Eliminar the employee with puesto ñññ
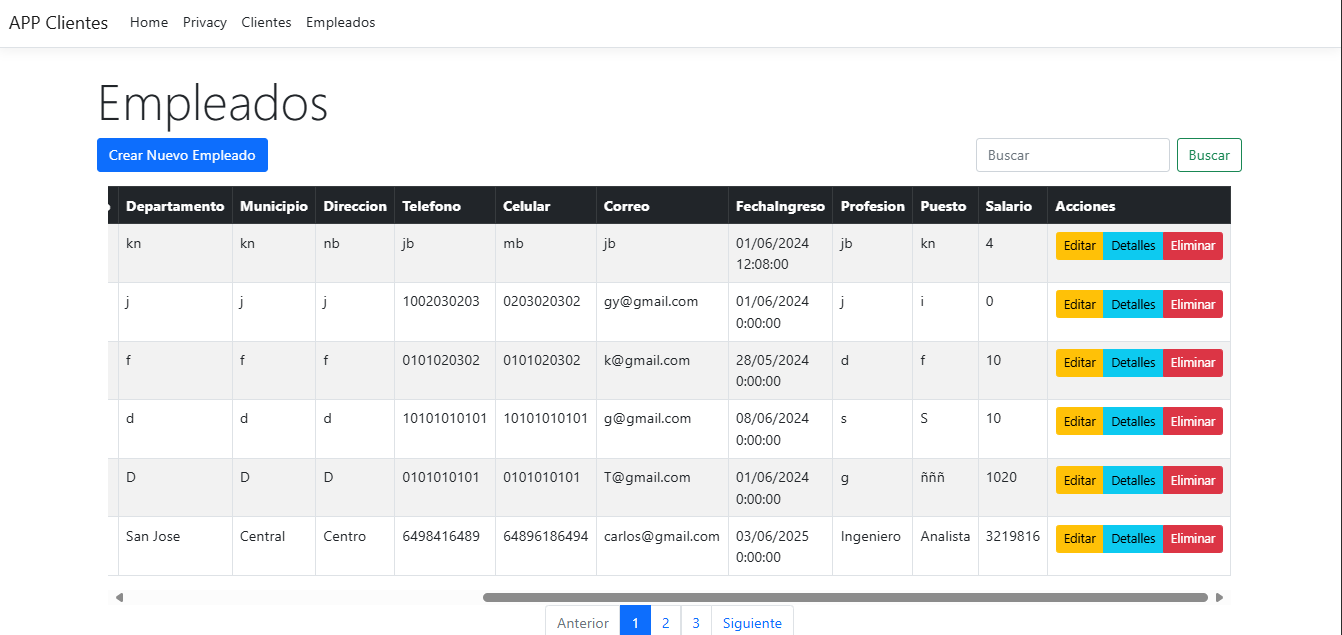Viewport: 1342px width, 635px height. (1192, 479)
